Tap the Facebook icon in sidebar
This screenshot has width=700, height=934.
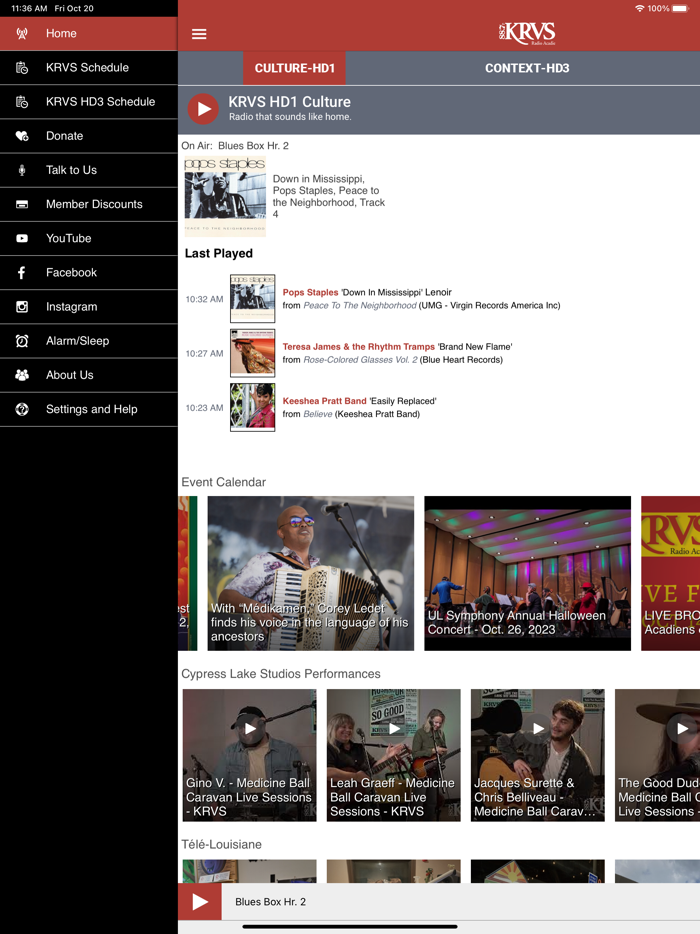(x=22, y=273)
